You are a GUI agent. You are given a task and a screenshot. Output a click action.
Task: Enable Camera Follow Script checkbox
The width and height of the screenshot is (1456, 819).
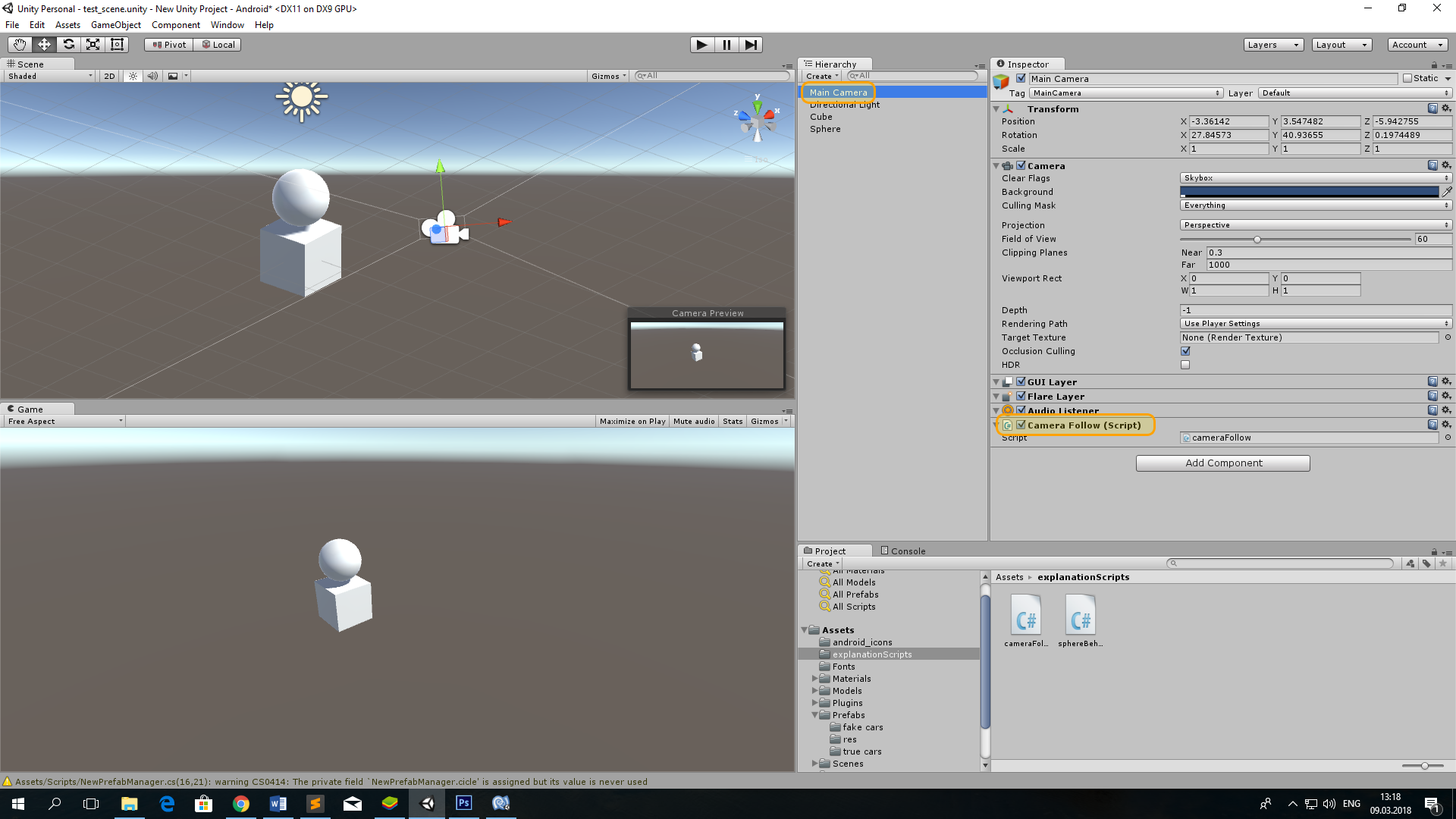[1019, 424]
